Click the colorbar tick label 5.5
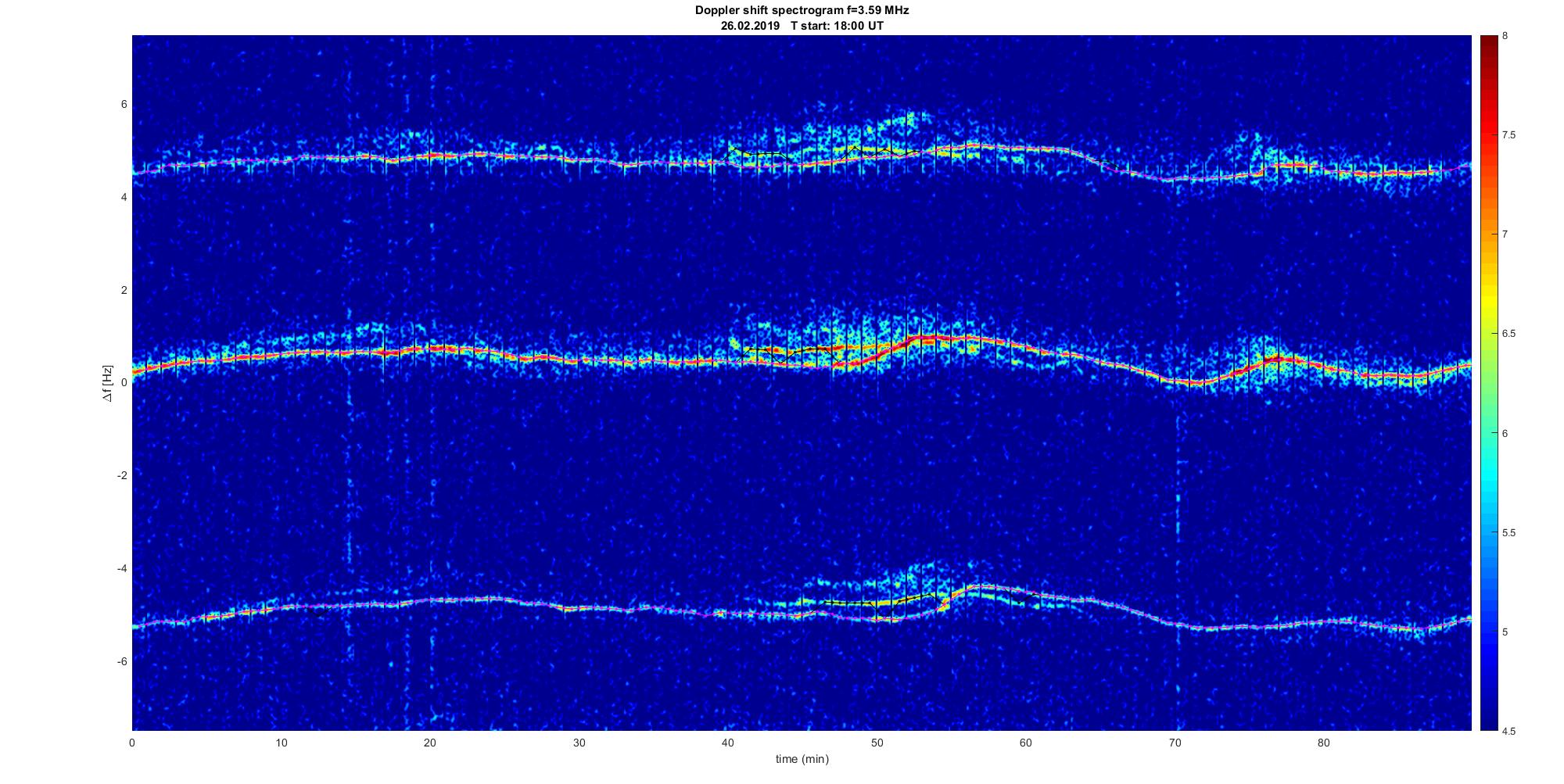The height and width of the screenshot is (784, 1564). pyautogui.click(x=1508, y=533)
